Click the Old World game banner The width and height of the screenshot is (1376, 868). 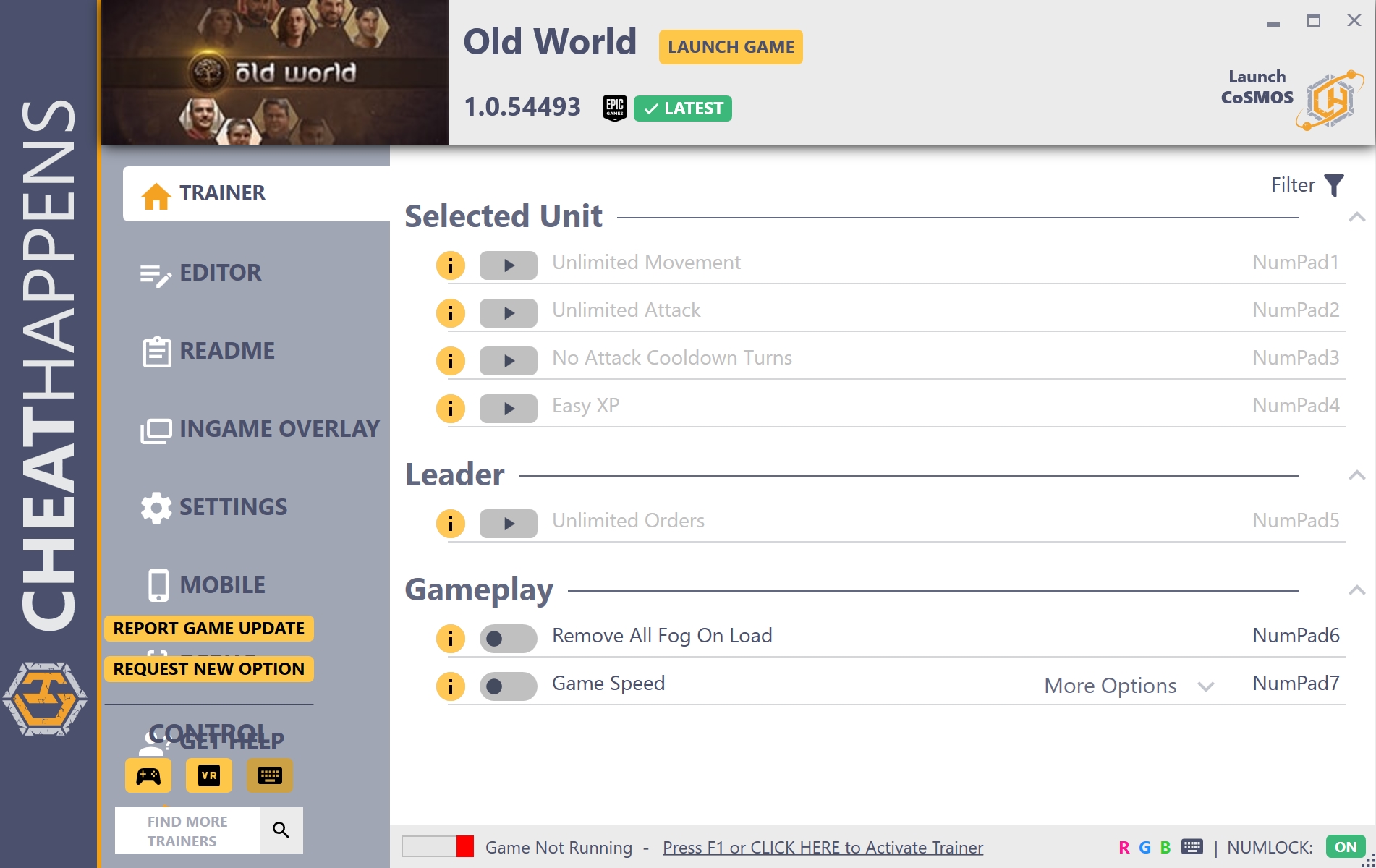click(275, 72)
